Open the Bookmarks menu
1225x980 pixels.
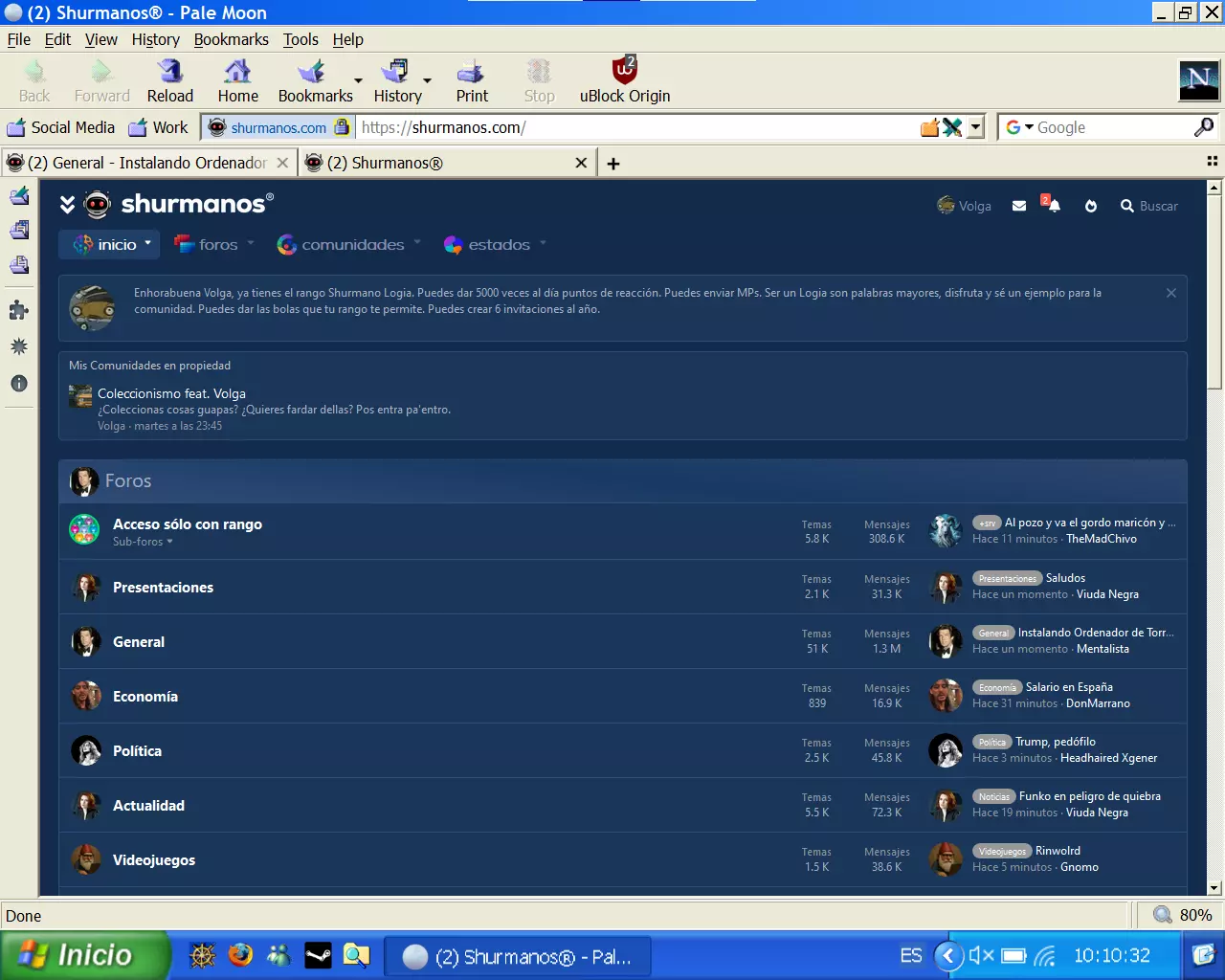pos(231,39)
